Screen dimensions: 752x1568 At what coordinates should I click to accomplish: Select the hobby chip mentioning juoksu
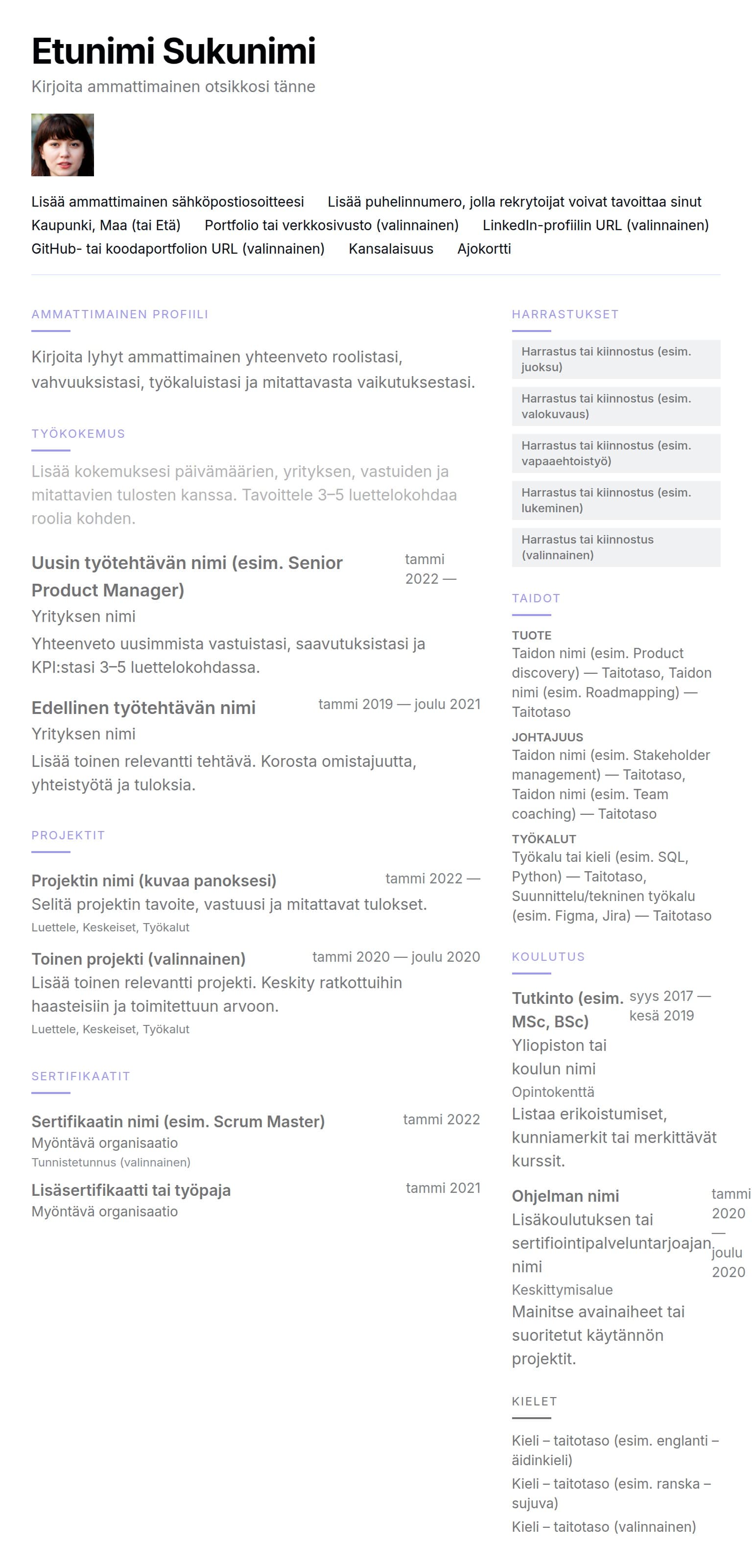coord(616,359)
